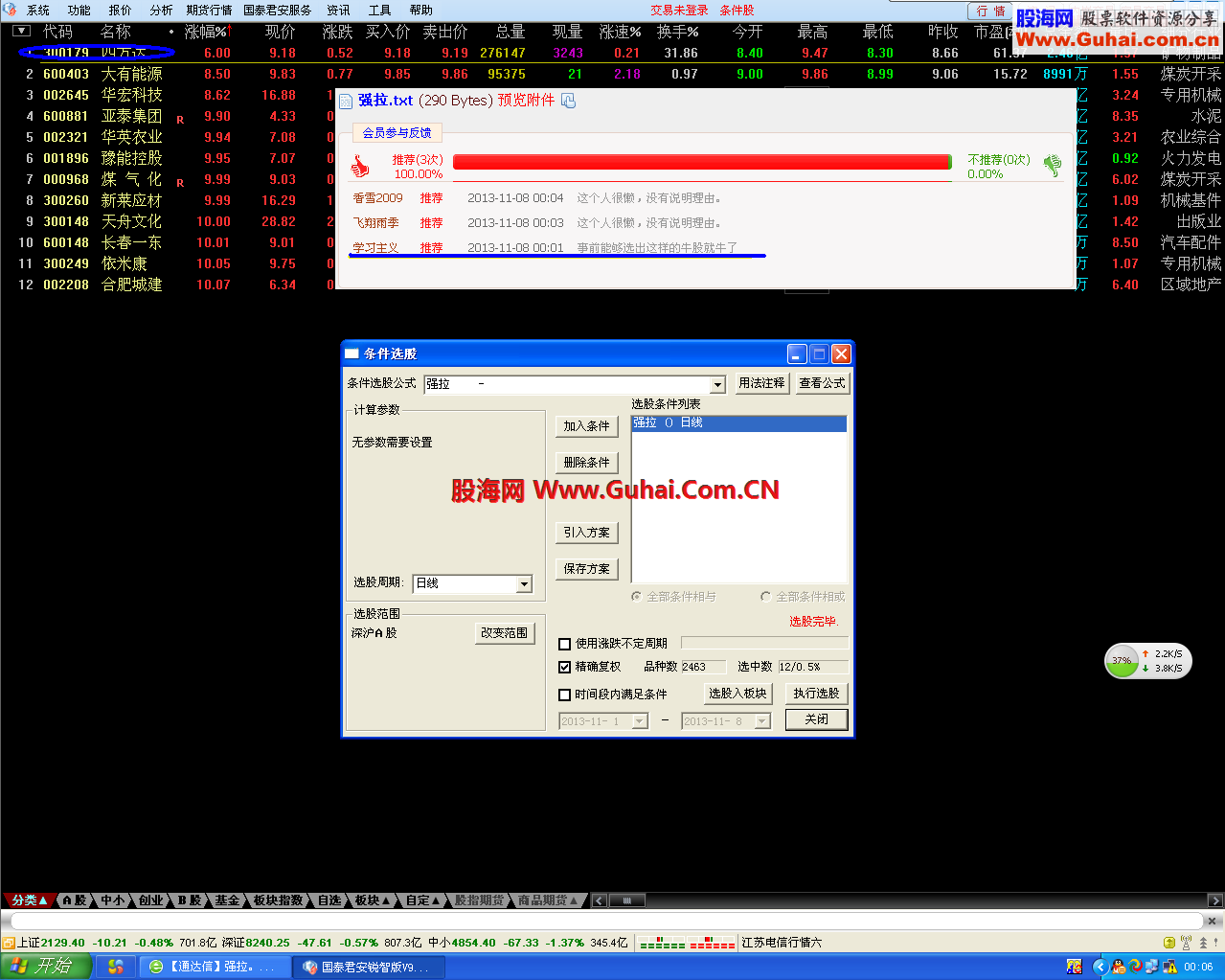The image size is (1225, 980).
Task: Click the 执行选股 button
Action: tap(816, 694)
